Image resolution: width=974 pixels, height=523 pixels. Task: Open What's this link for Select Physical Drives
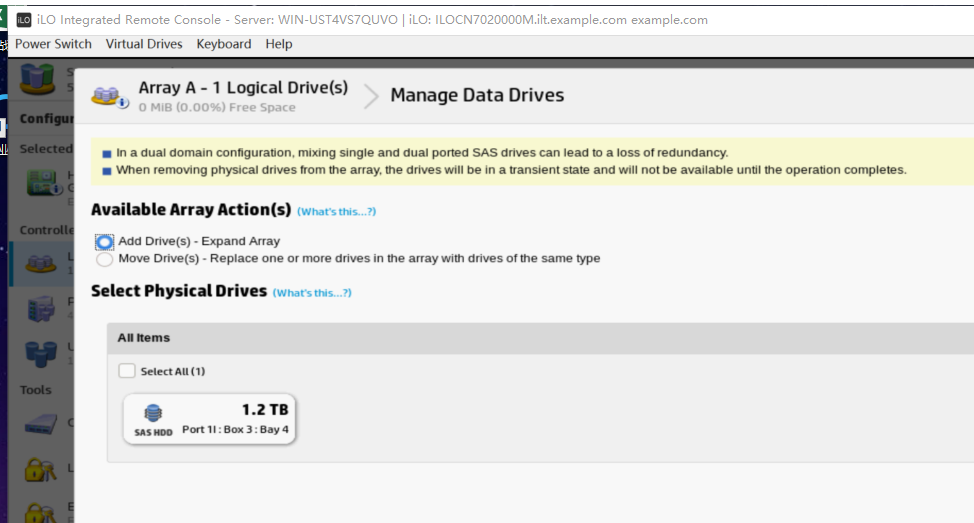tap(312, 293)
